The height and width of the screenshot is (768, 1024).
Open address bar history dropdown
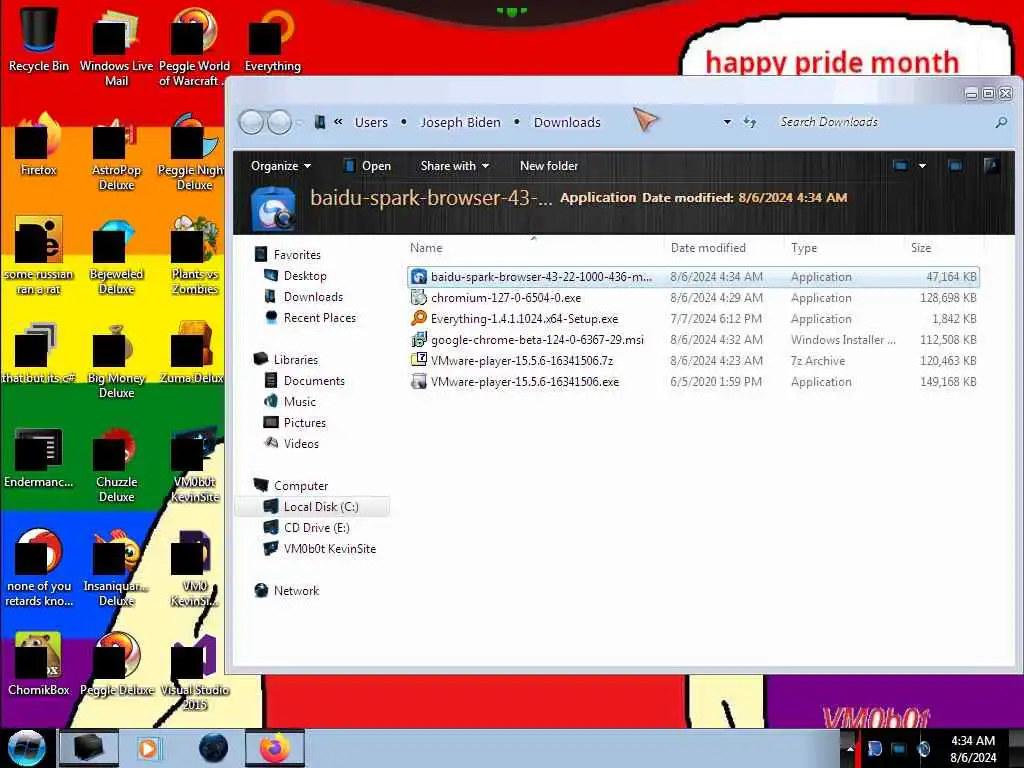coord(727,122)
